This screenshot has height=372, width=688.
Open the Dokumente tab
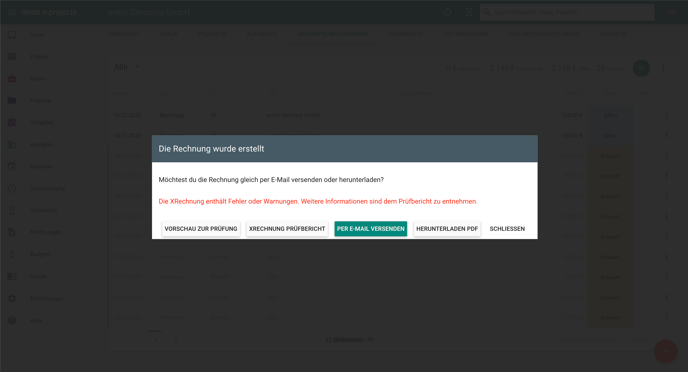tap(405, 34)
